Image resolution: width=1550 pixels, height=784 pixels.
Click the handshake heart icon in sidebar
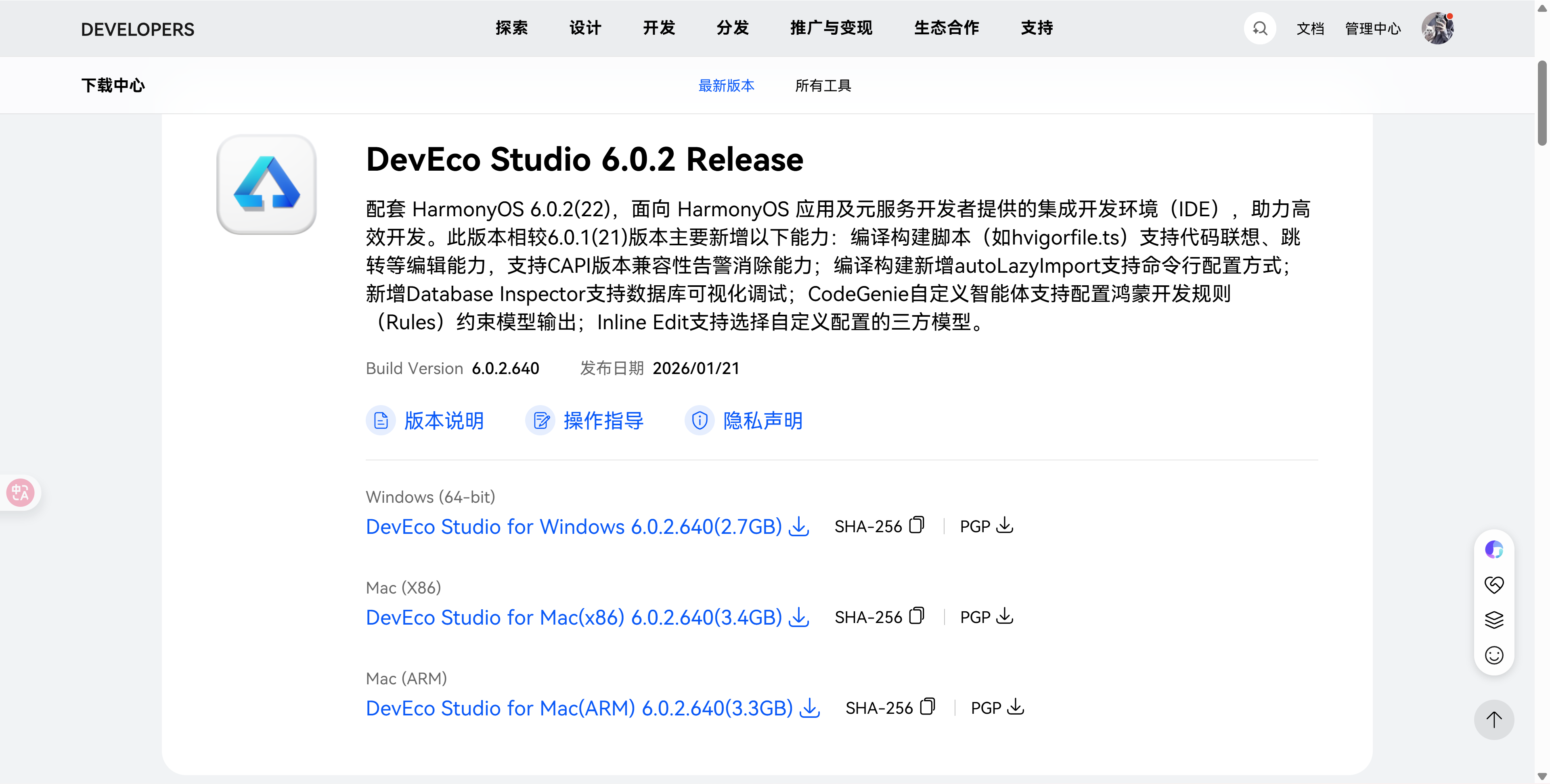(x=1493, y=584)
